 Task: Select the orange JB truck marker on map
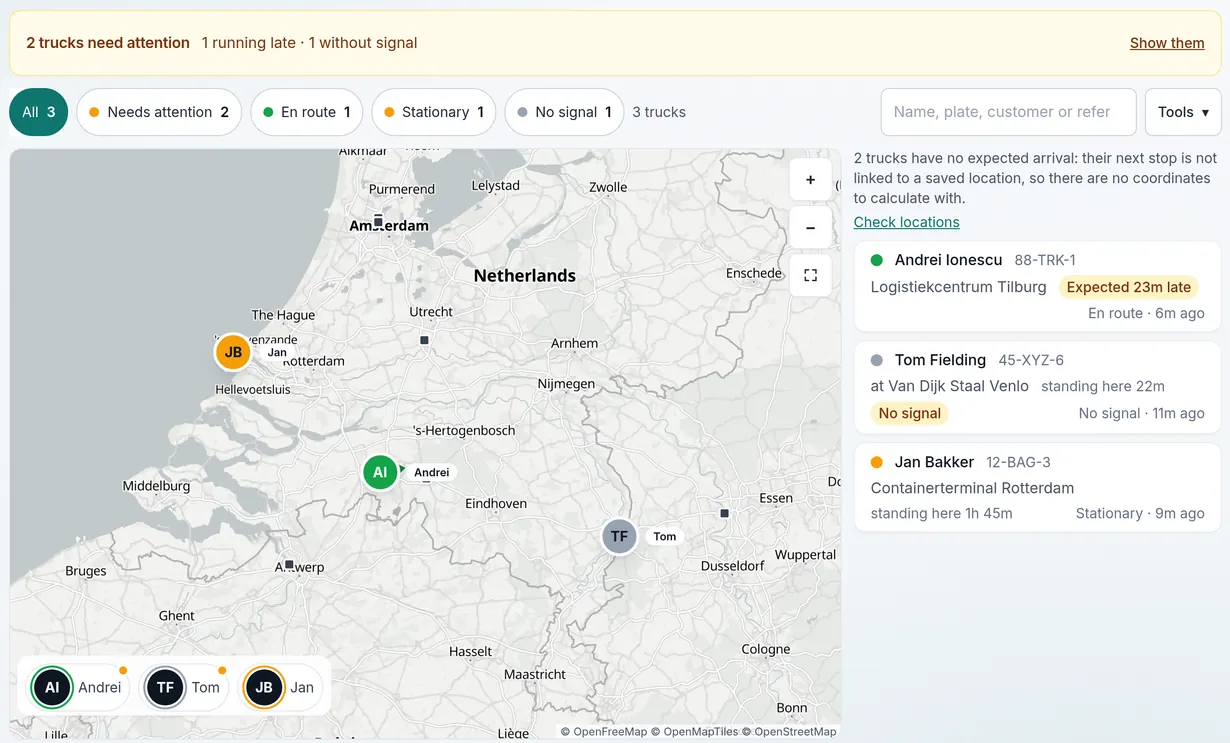click(233, 352)
